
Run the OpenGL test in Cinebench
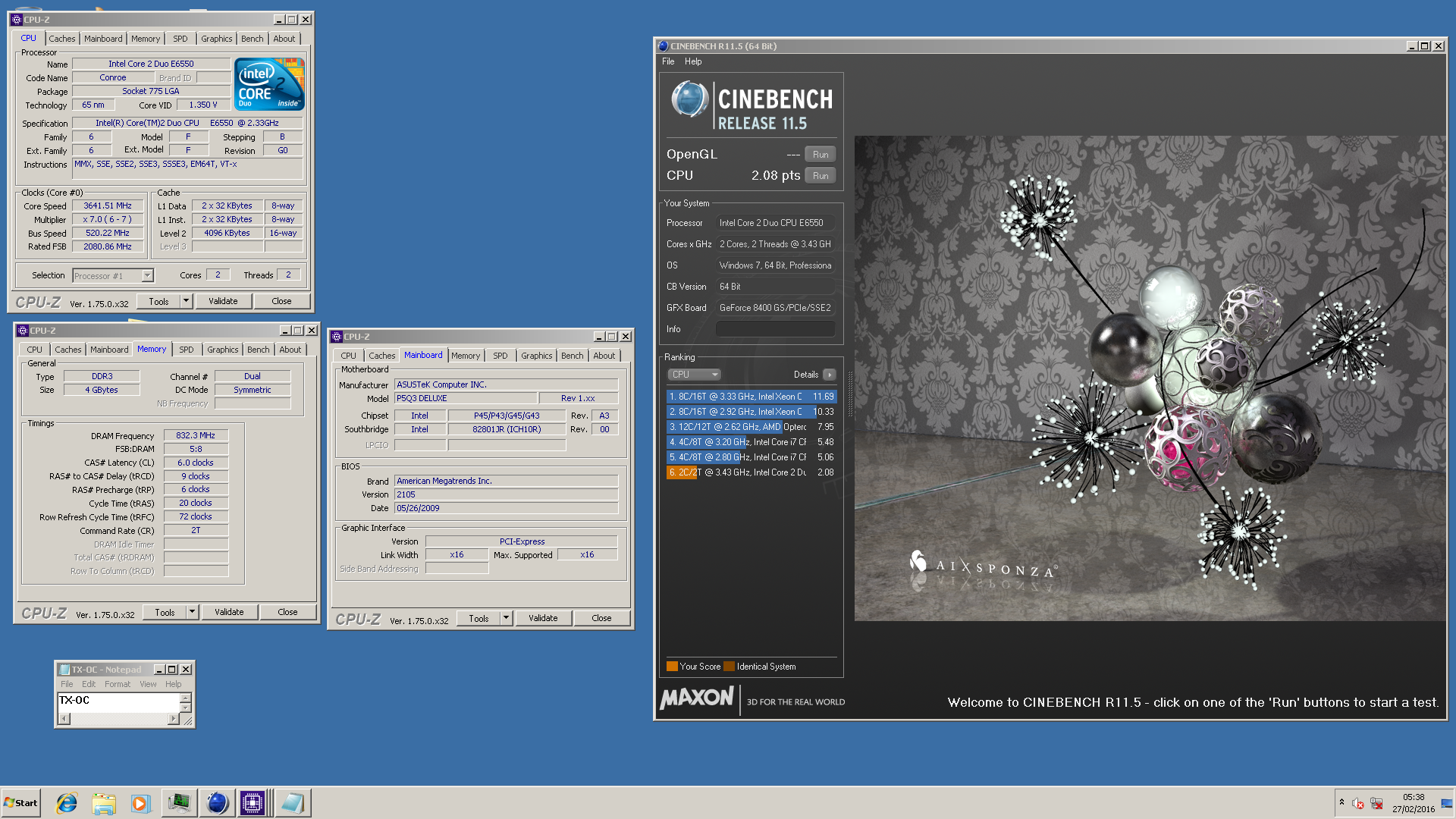click(821, 155)
